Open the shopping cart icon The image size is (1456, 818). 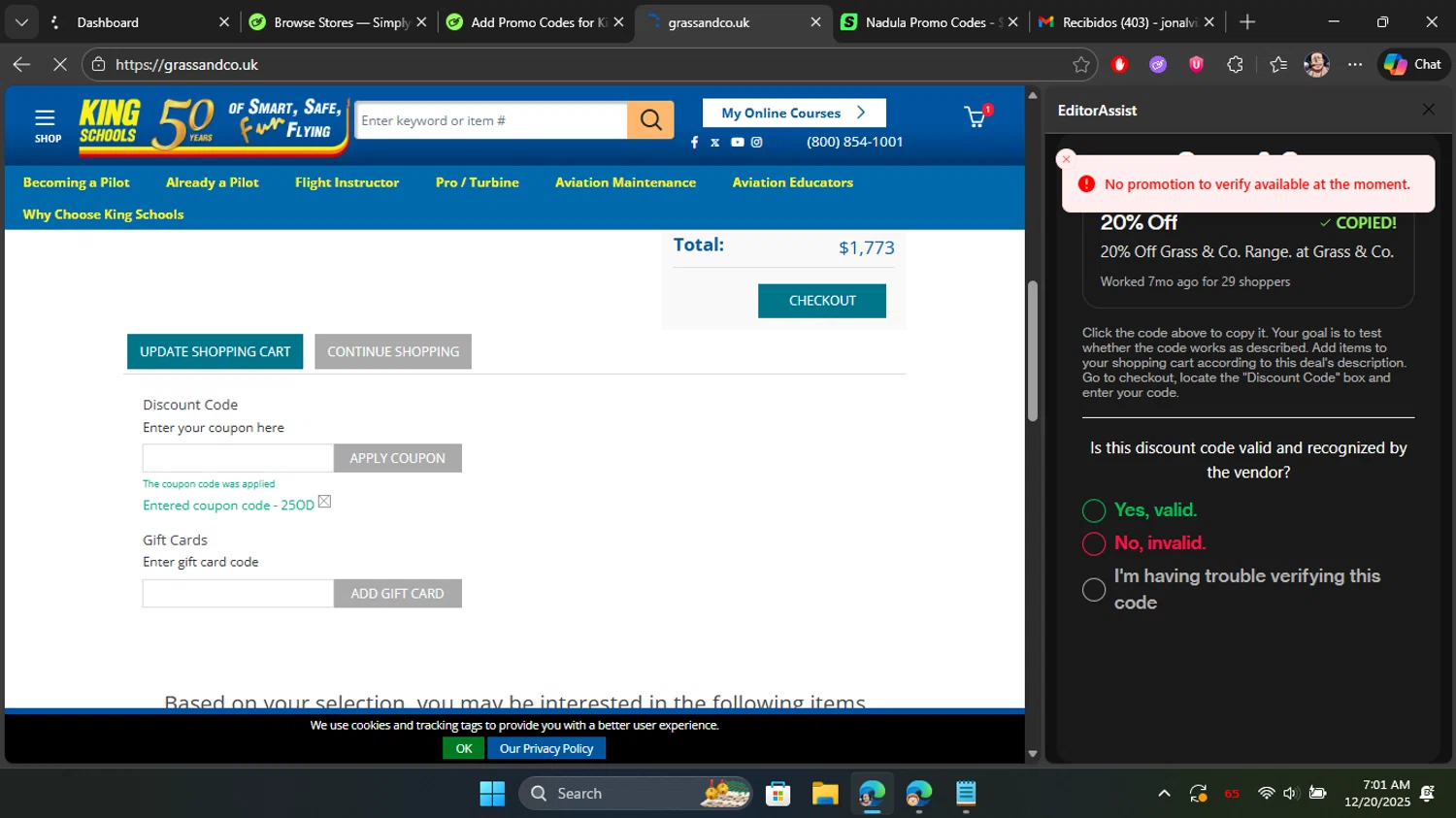tap(976, 117)
